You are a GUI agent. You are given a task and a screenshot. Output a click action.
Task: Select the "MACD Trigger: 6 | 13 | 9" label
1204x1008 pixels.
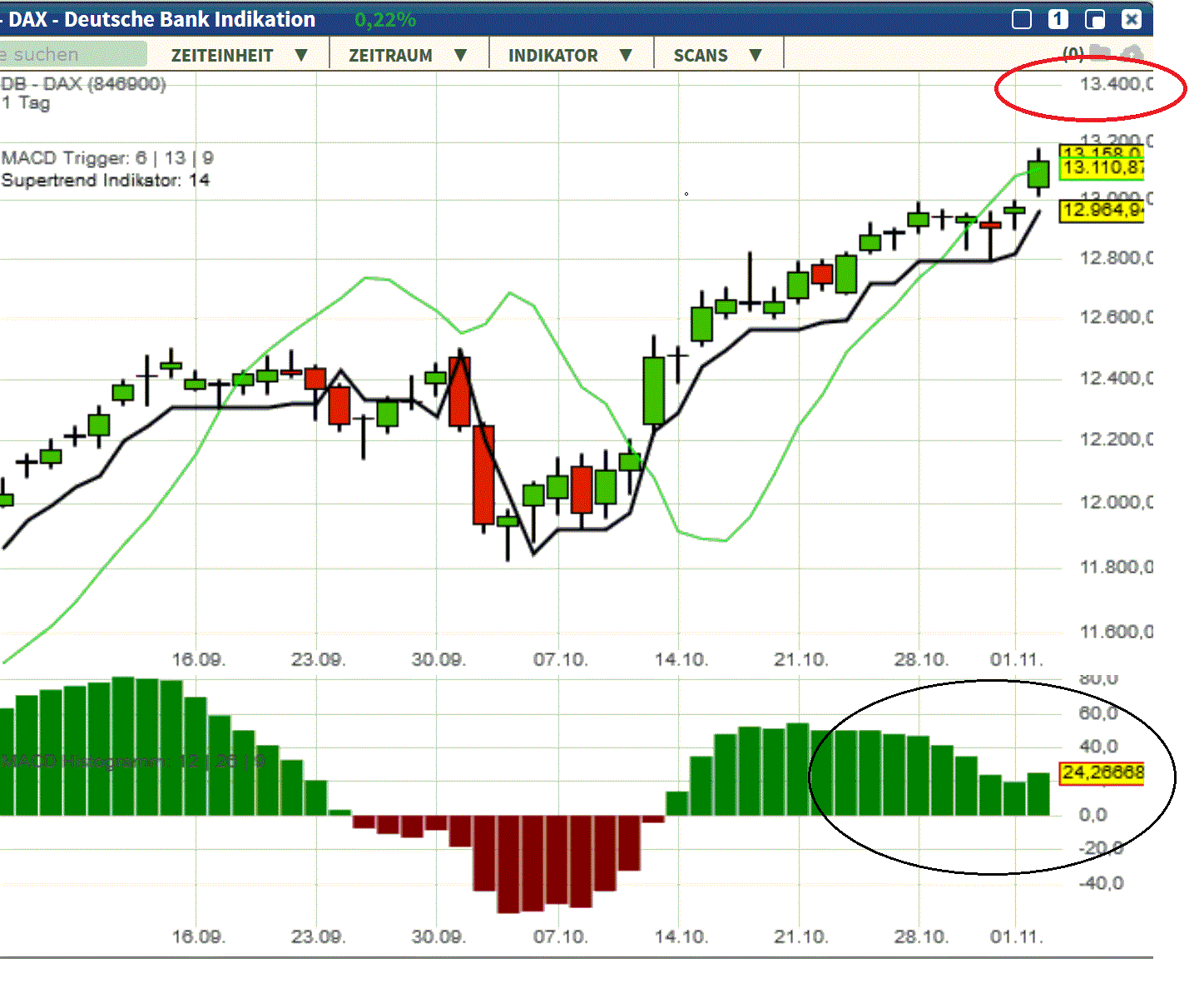[107, 157]
